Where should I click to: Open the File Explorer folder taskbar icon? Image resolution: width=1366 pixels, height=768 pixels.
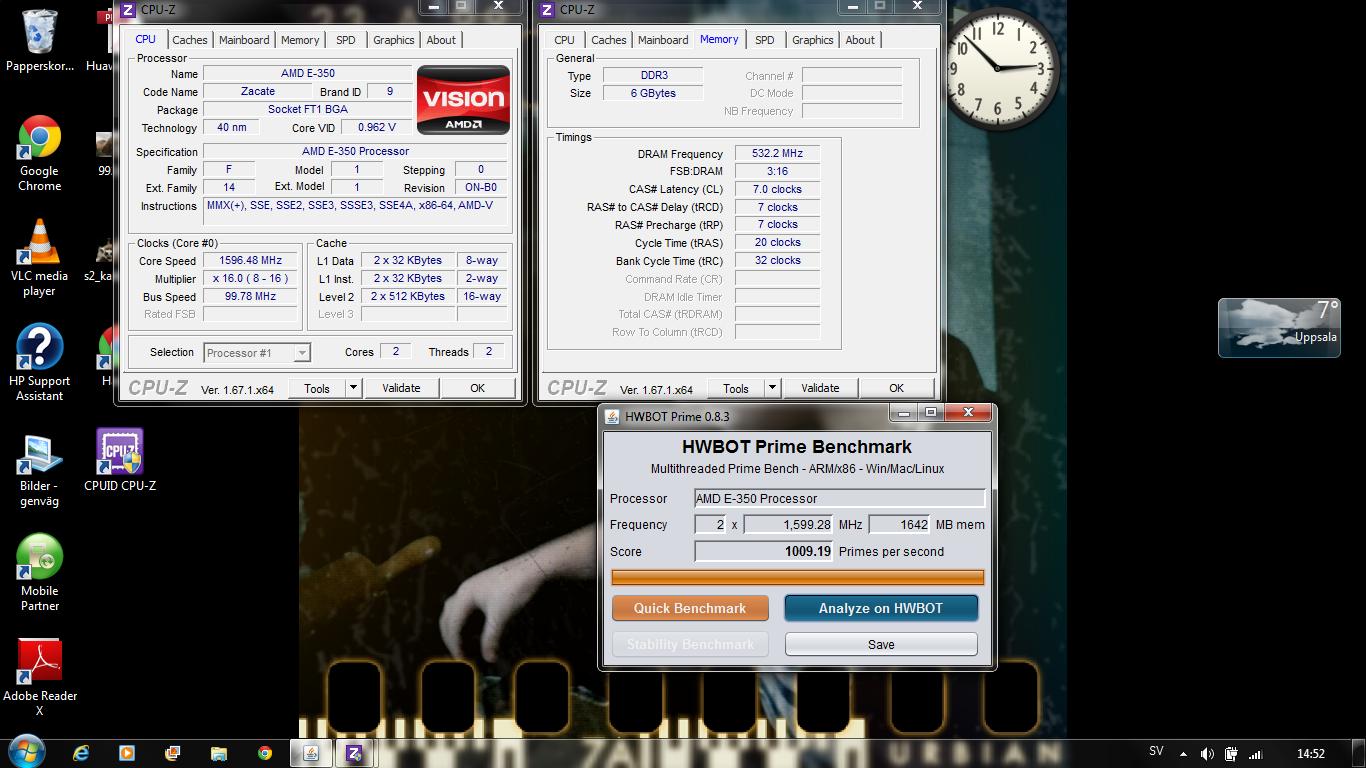click(219, 753)
